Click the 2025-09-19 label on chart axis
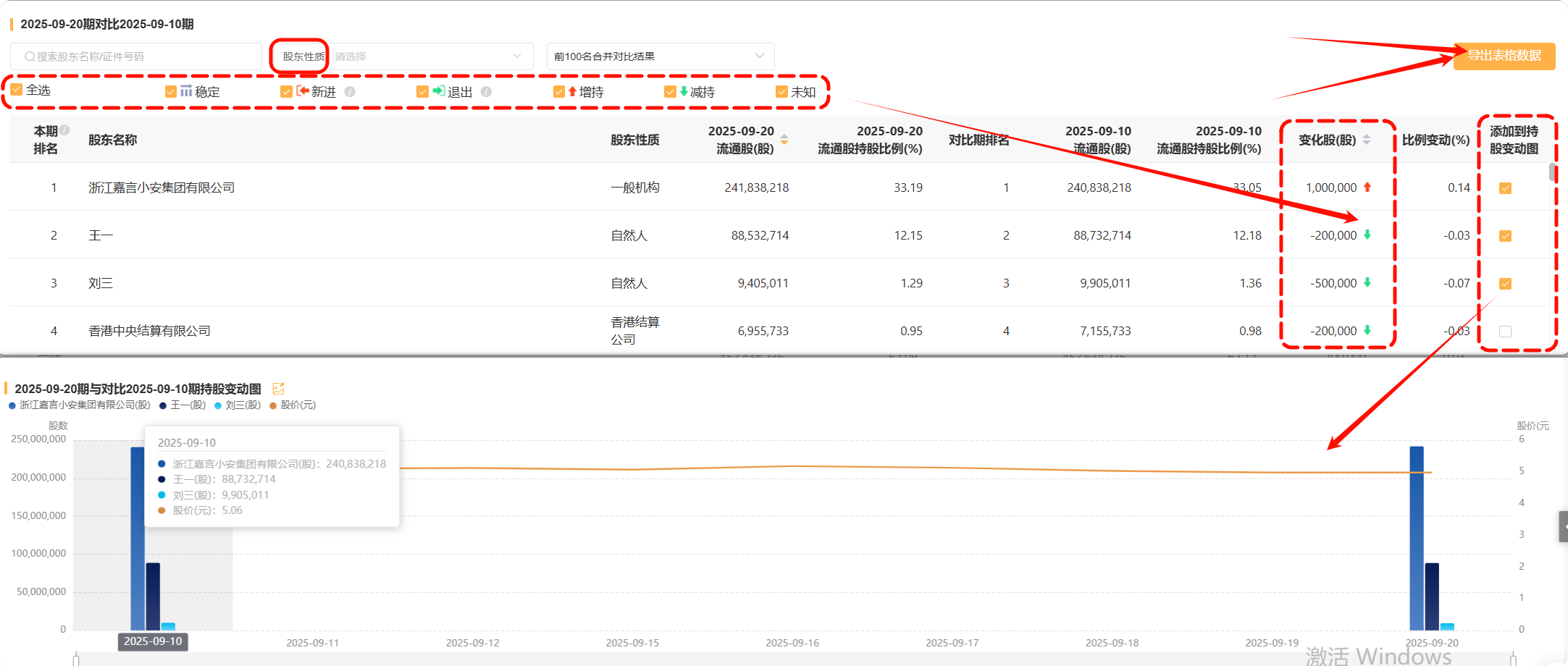 (1272, 643)
